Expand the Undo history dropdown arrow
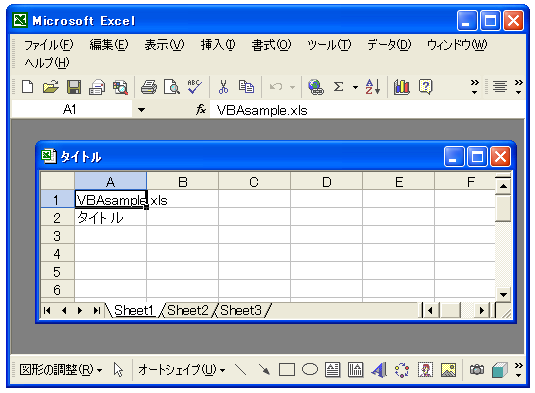The image size is (535, 393). (292, 87)
